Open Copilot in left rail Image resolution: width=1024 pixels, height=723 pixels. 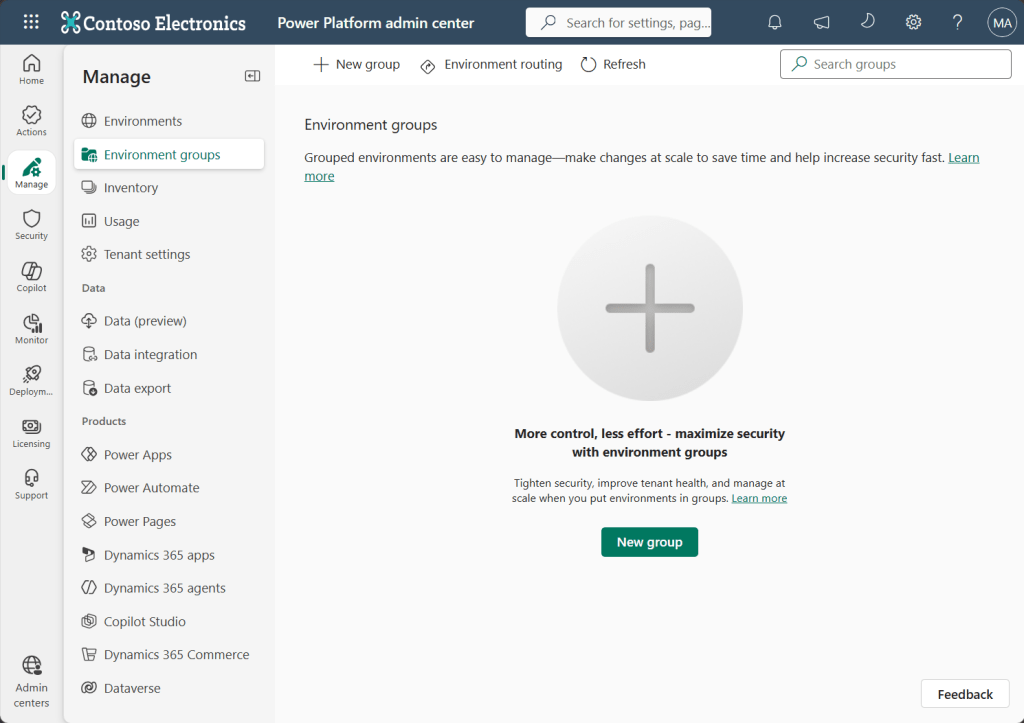pos(31,277)
